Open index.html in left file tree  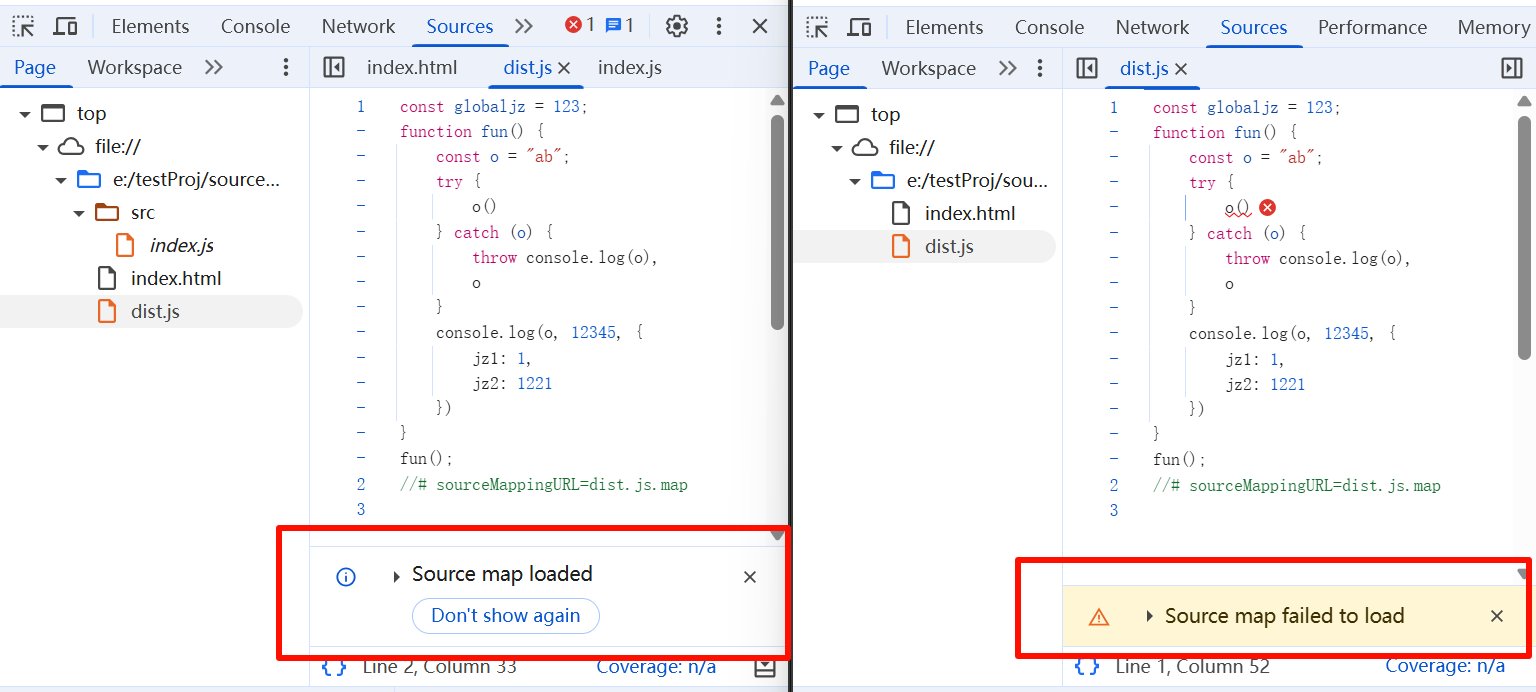coord(176,278)
